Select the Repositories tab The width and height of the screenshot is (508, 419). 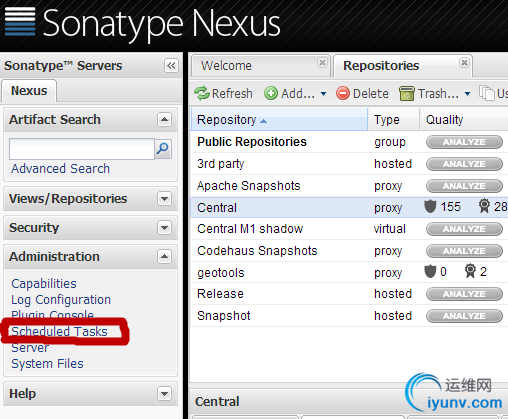403,66
